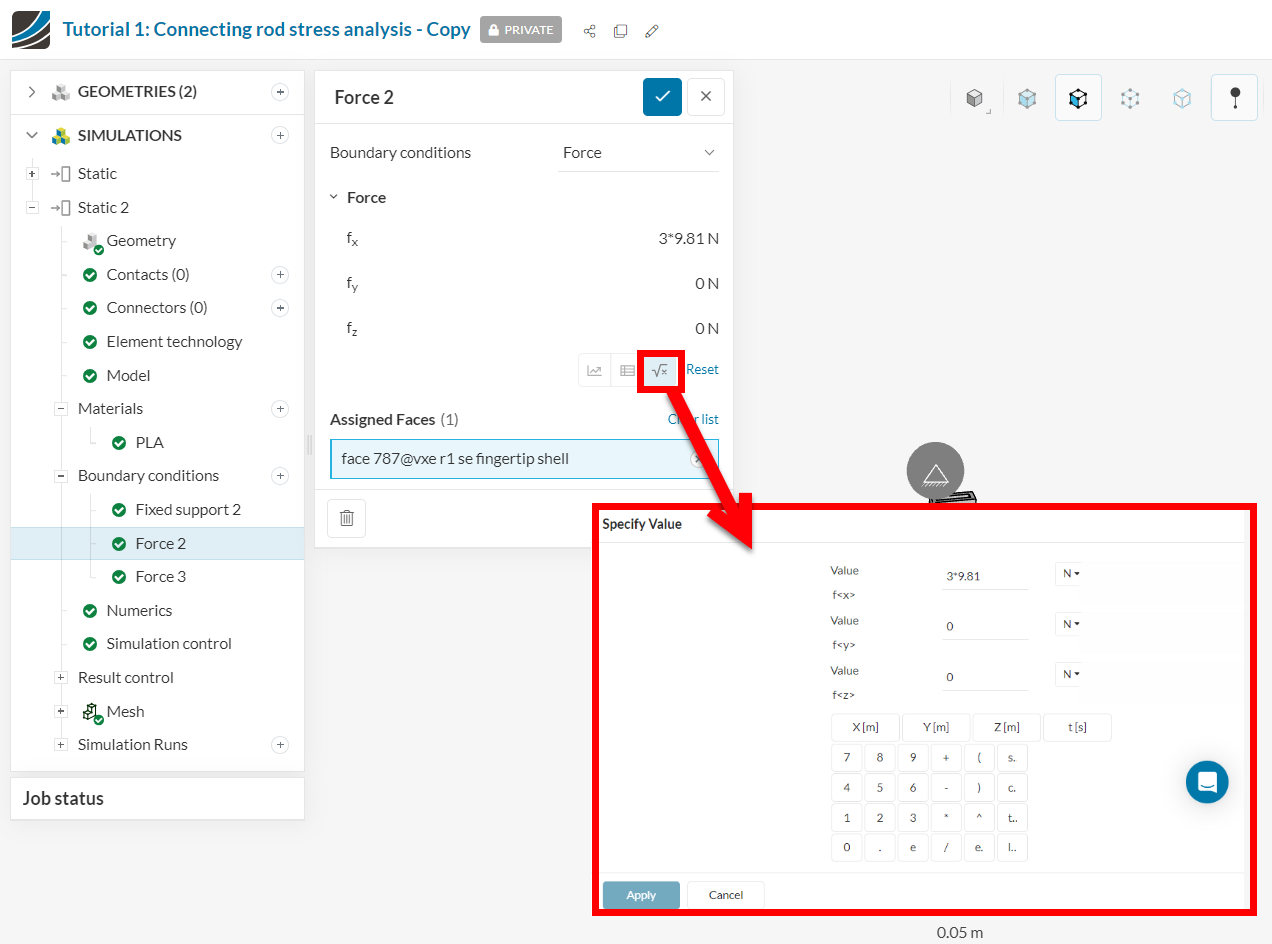This screenshot has height=944, width=1272.
Task: Open the Model tree item
Action: click(128, 376)
